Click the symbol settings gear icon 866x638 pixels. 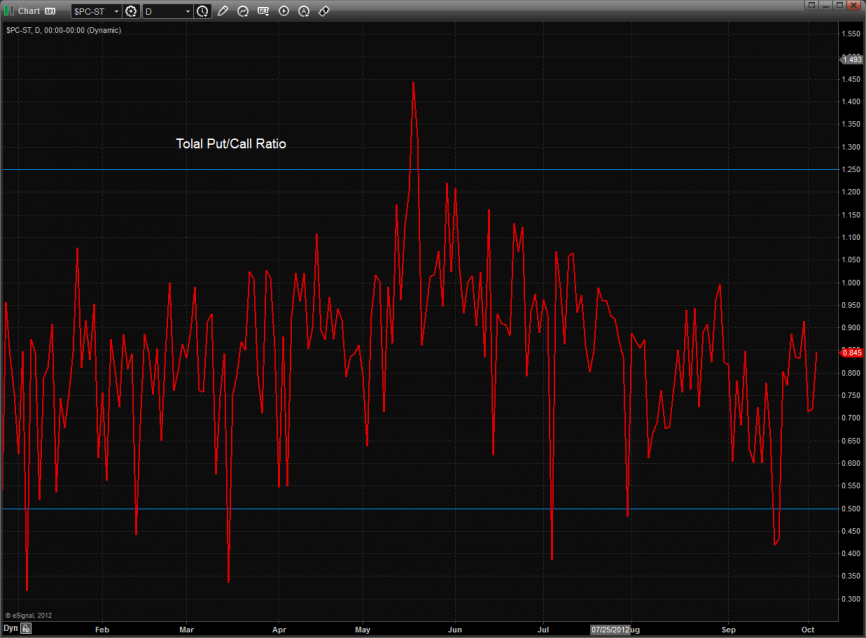pyautogui.click(x=130, y=11)
